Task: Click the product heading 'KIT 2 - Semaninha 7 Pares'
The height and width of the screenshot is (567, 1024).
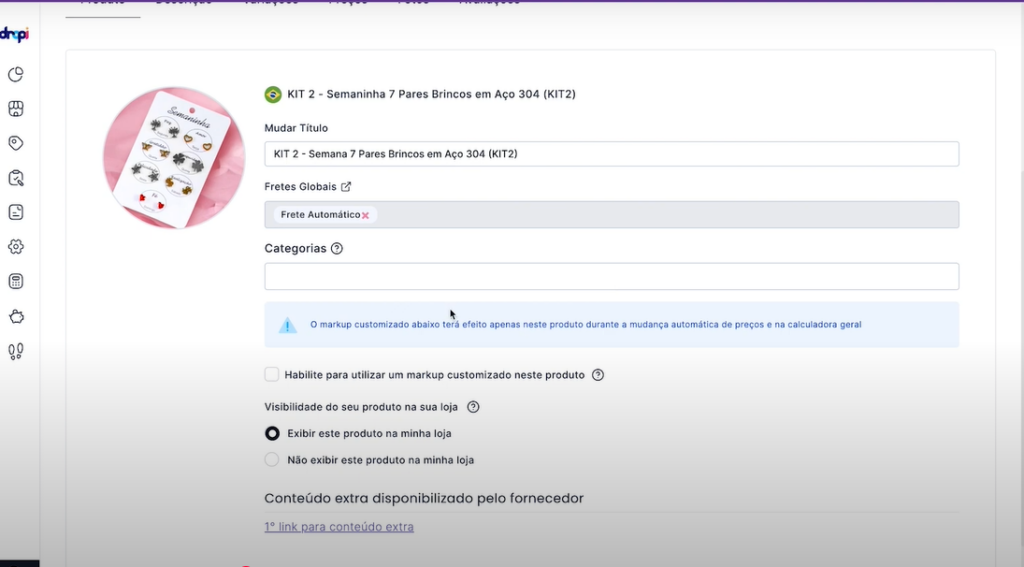Action: pos(432,94)
